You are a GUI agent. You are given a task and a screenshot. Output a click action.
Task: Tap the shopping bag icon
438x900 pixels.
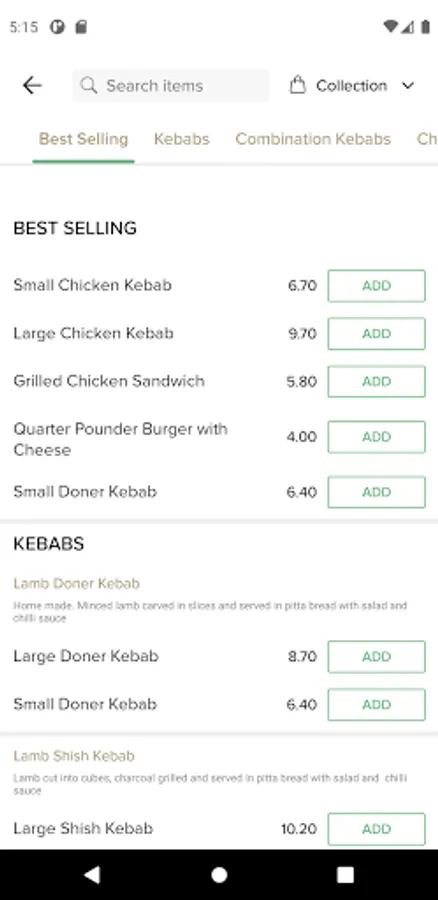(297, 86)
